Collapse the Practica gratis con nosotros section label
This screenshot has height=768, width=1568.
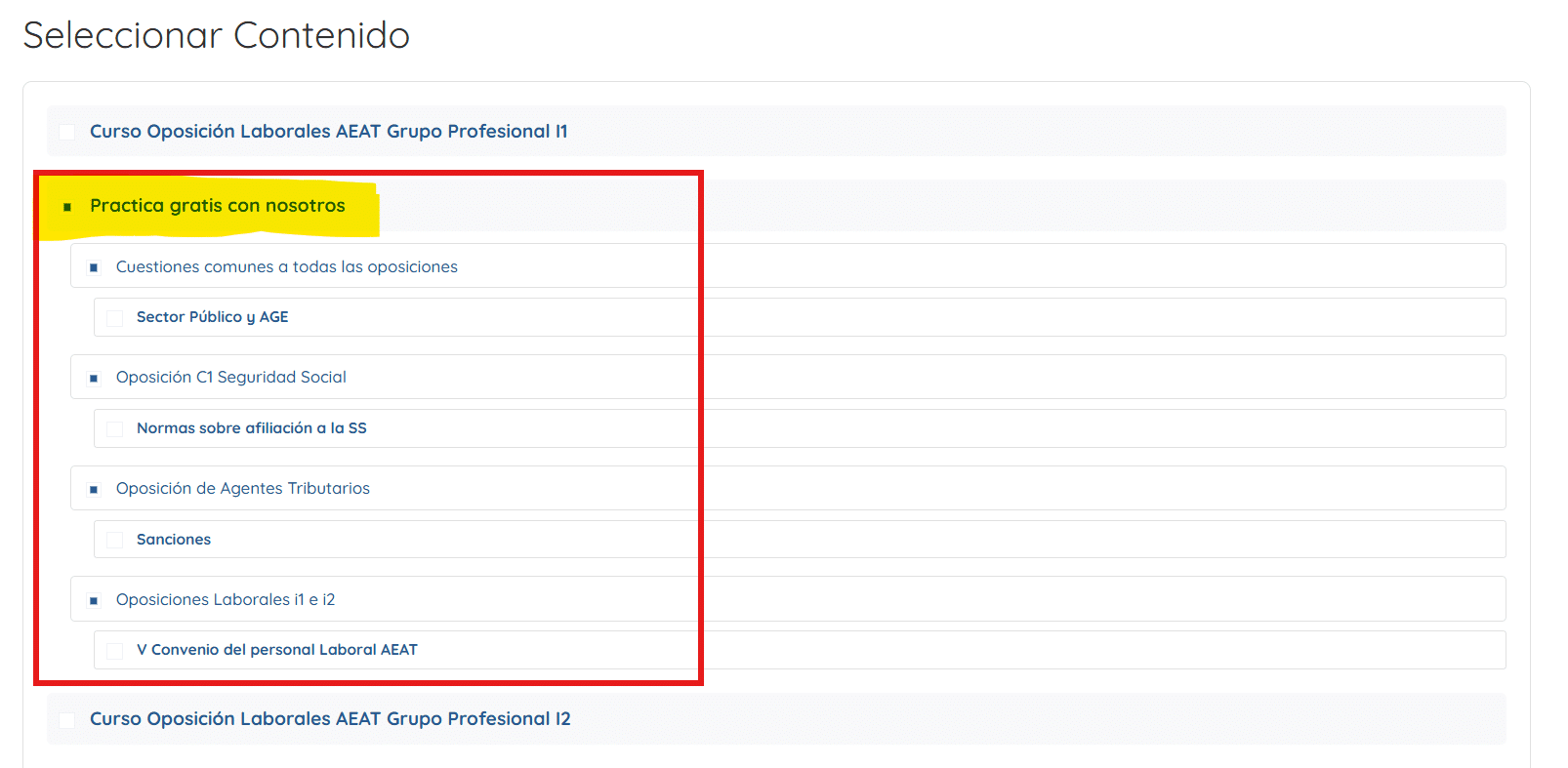[217, 206]
